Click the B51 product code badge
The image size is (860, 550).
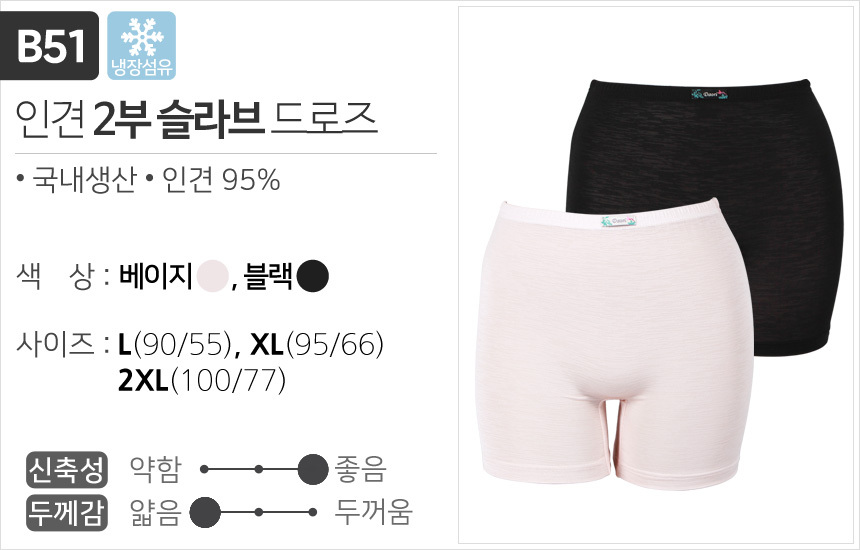[50, 46]
